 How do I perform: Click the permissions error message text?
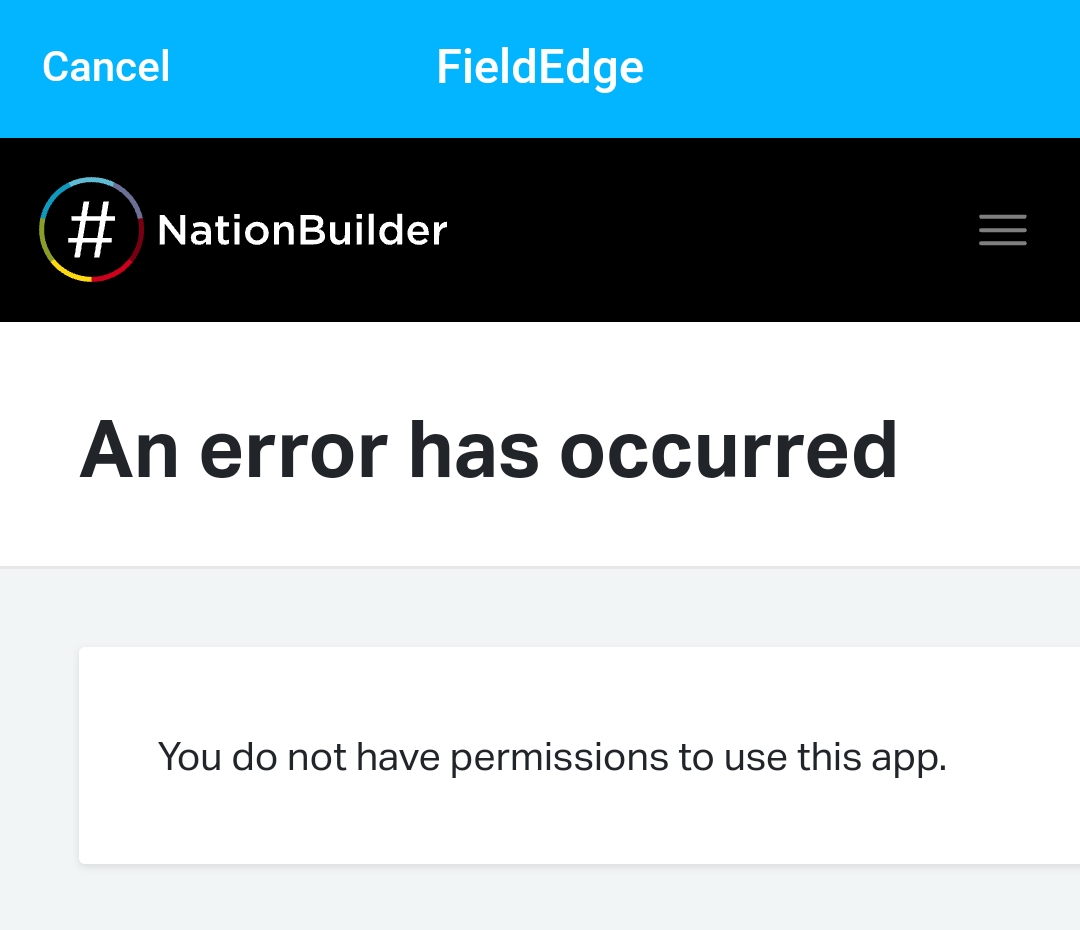(552, 757)
